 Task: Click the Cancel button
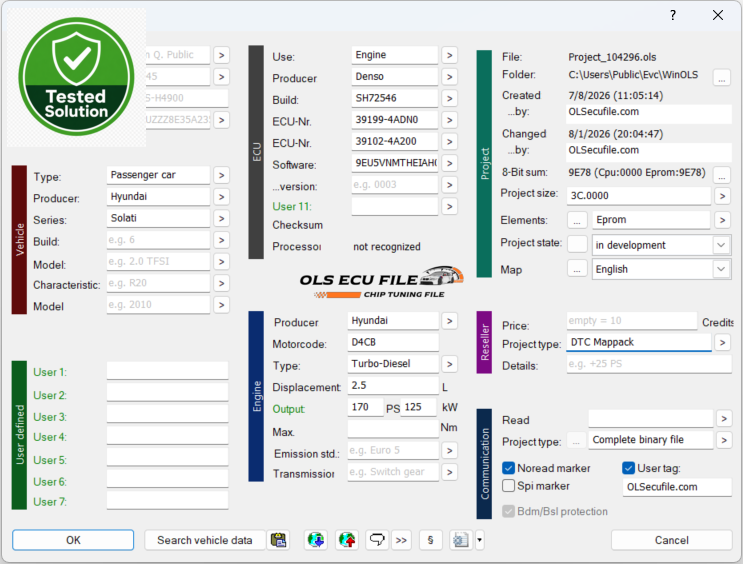[x=671, y=540]
